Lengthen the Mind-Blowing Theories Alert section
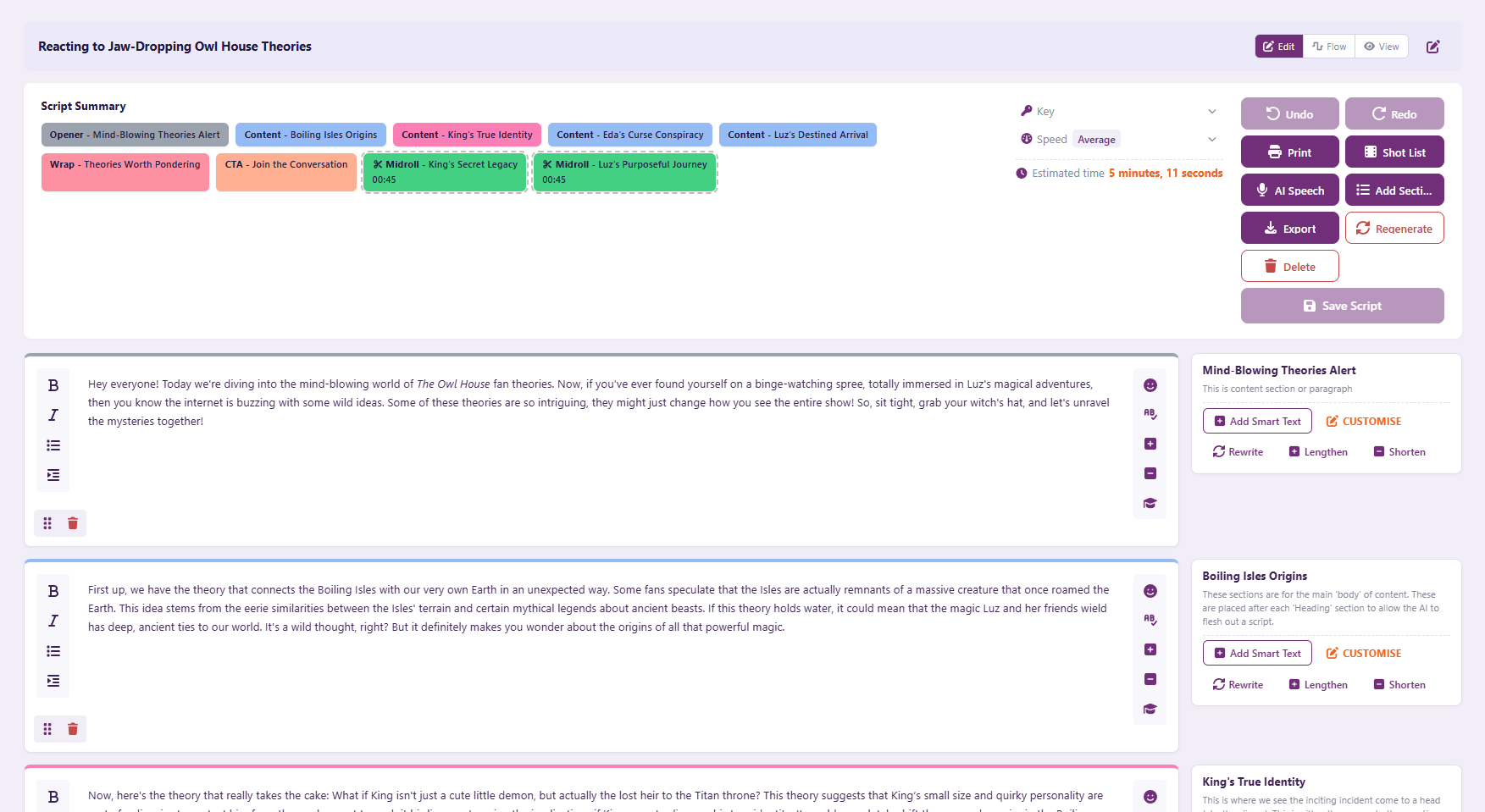Viewport: 1485px width, 812px height. coord(1318,452)
